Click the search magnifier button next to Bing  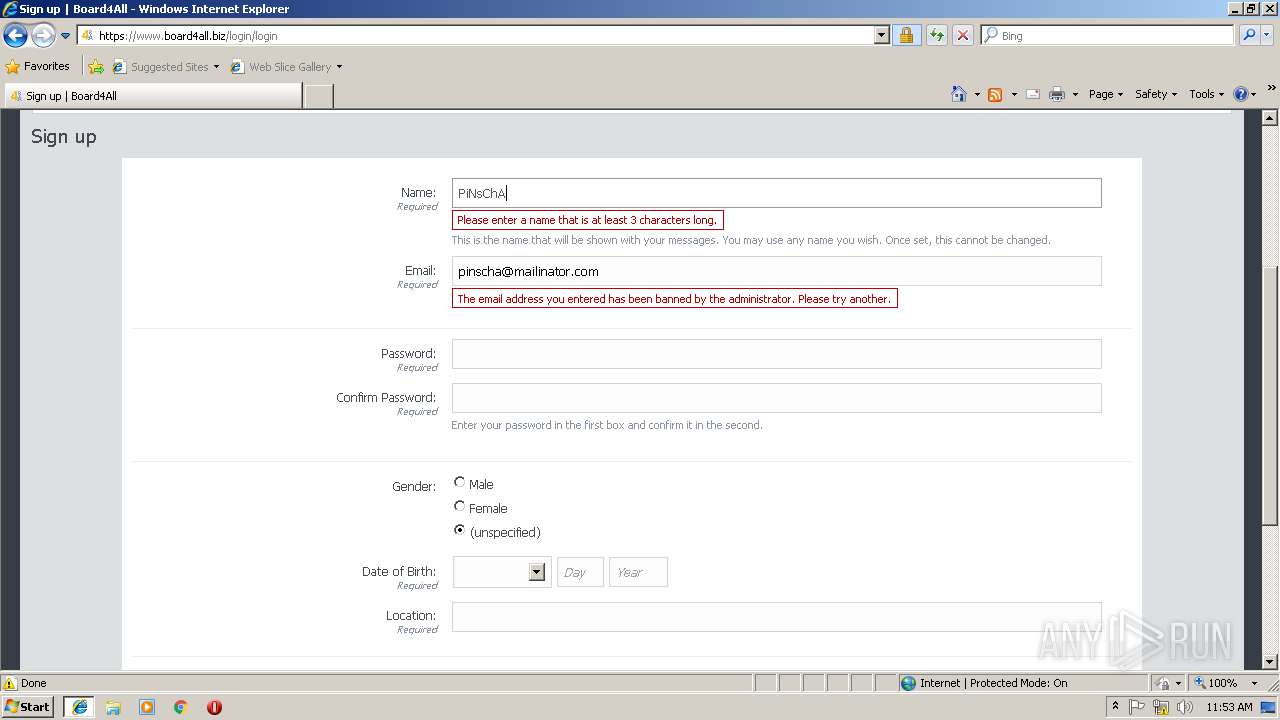(x=1249, y=36)
